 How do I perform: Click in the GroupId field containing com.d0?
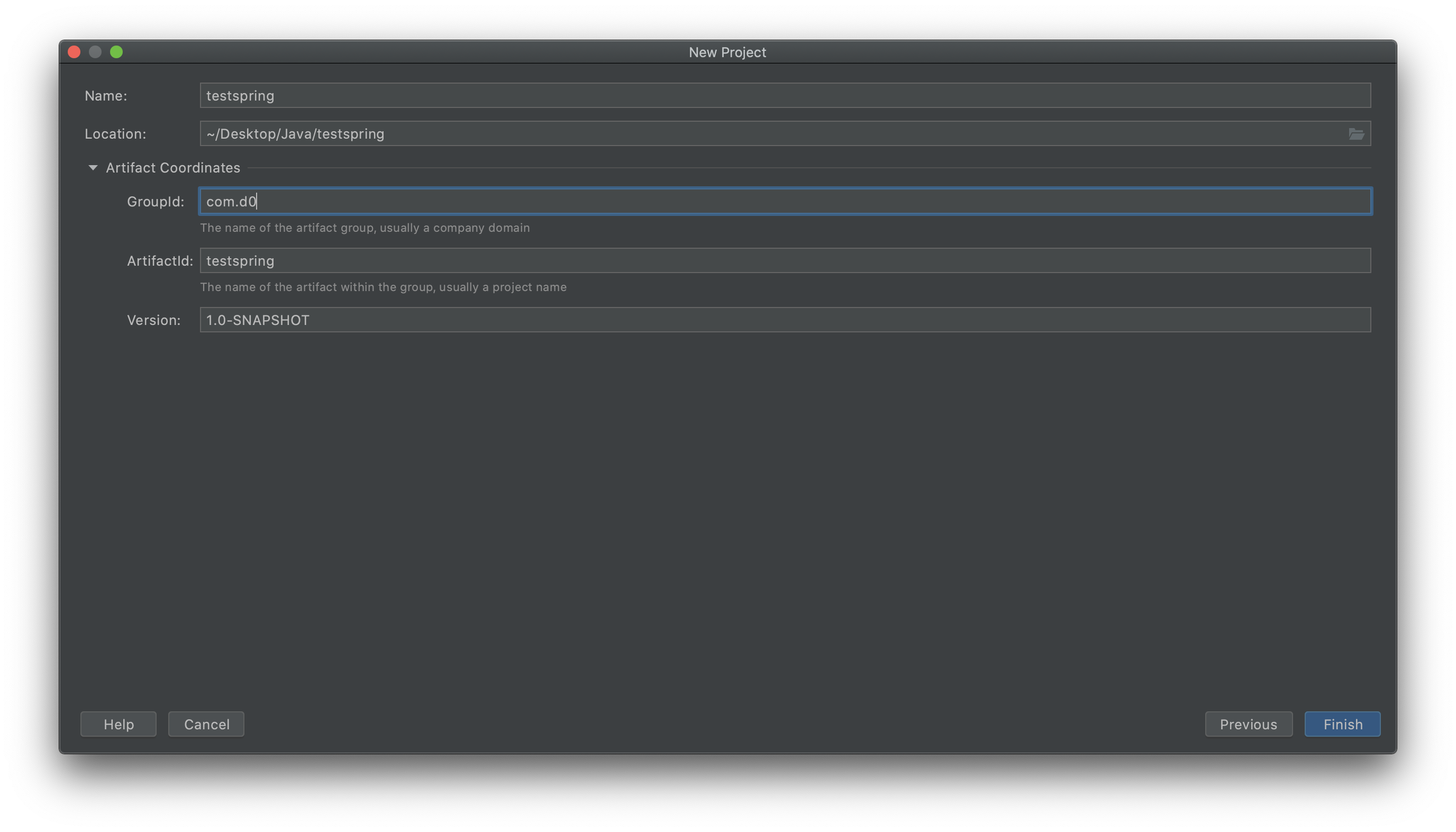coord(784,201)
